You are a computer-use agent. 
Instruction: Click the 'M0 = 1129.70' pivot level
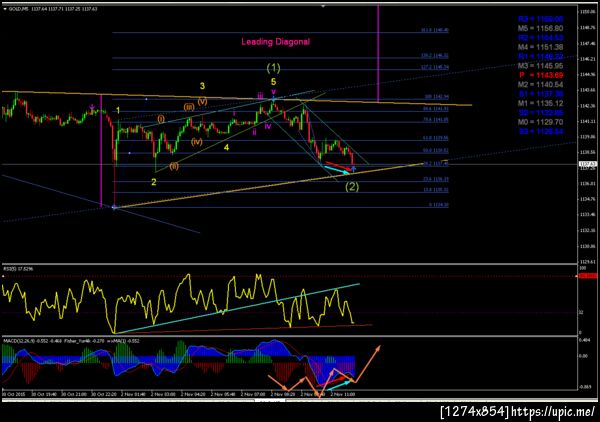pyautogui.click(x=540, y=122)
